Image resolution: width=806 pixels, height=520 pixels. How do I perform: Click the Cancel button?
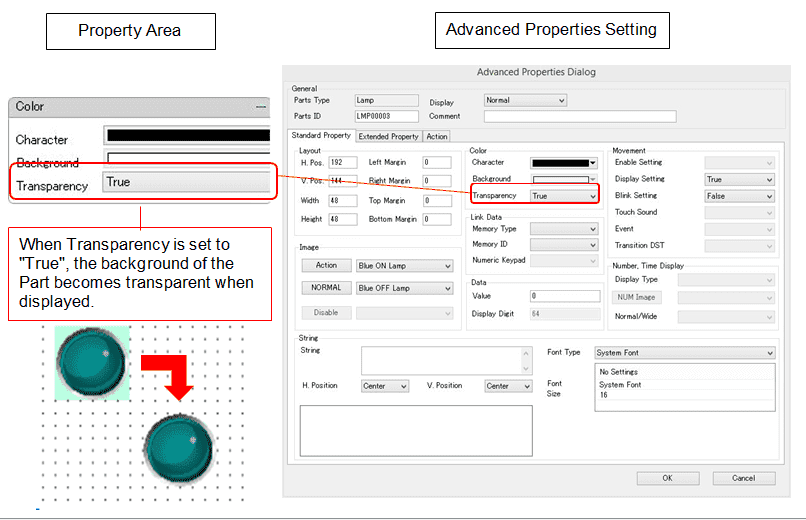(743, 478)
